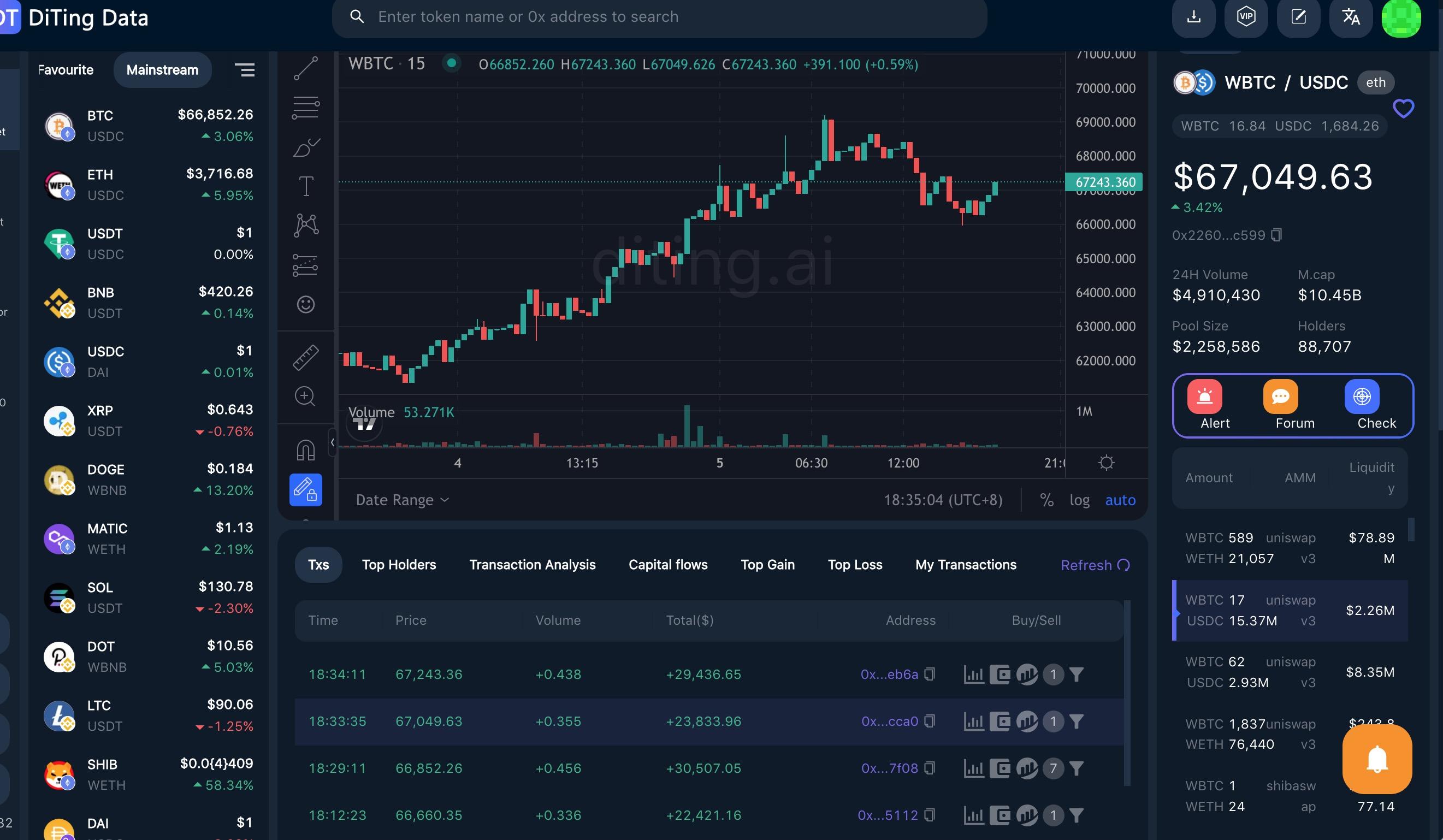Collapse the drawing toolbar arrow
The height and width of the screenshot is (840, 1443).
click(332, 442)
